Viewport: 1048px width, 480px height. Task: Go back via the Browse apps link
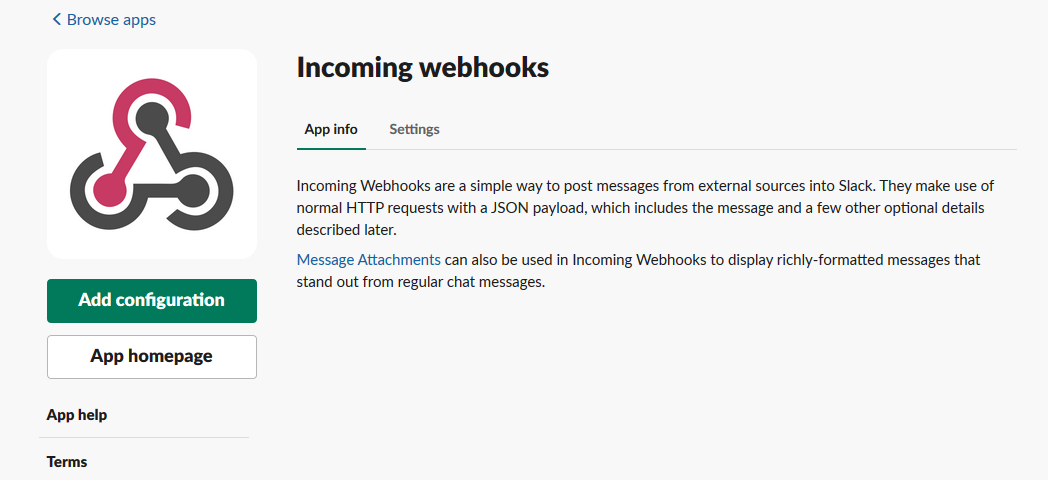click(x=110, y=20)
